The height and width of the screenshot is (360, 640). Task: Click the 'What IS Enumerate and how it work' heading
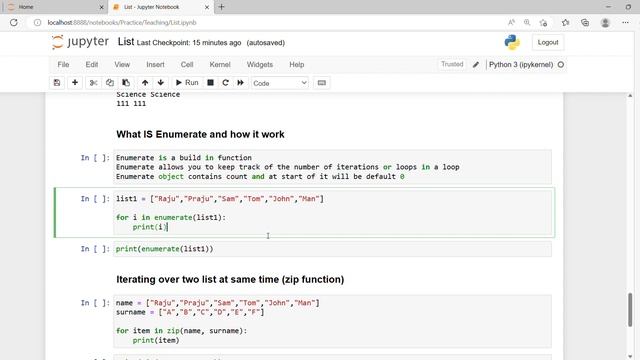click(x=200, y=134)
